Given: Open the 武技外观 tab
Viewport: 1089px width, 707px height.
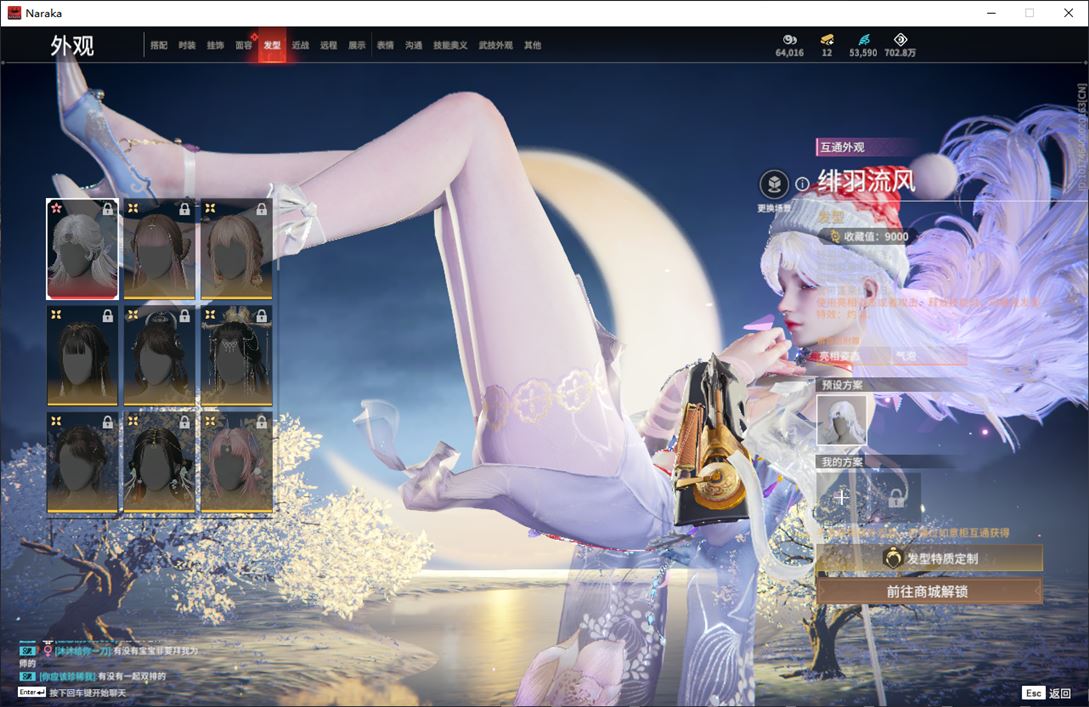Looking at the screenshot, I should click(495, 46).
